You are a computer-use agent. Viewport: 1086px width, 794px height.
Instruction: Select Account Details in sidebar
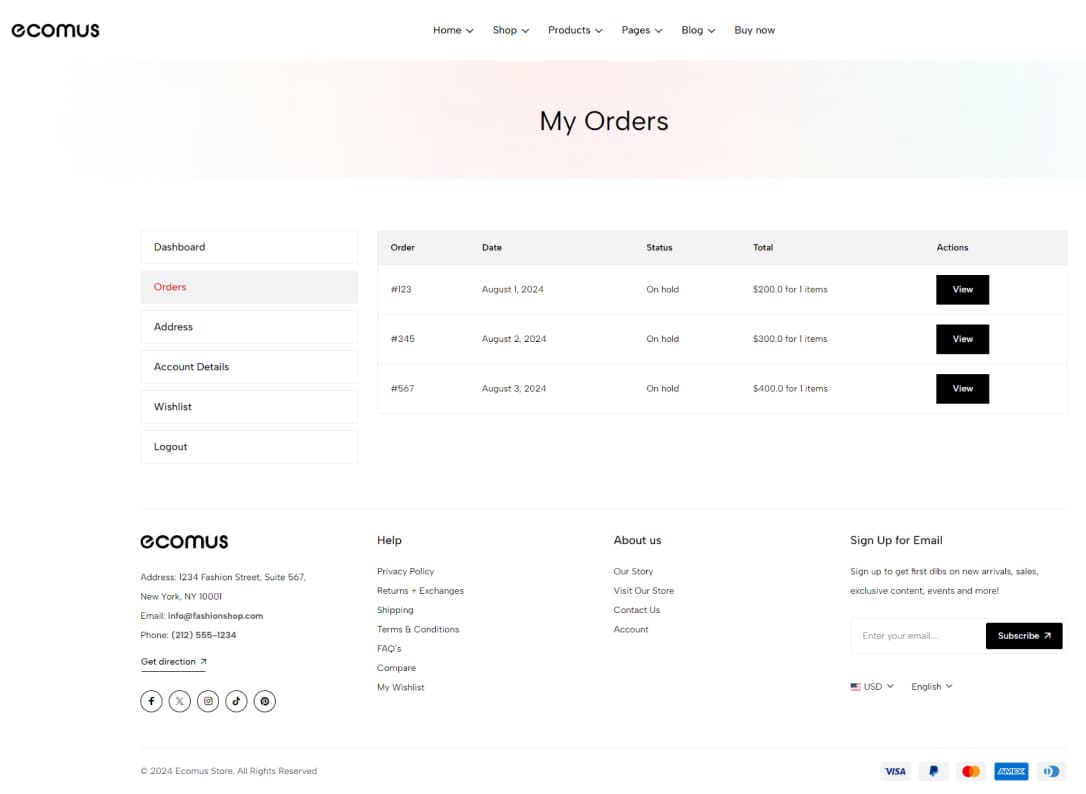249,367
